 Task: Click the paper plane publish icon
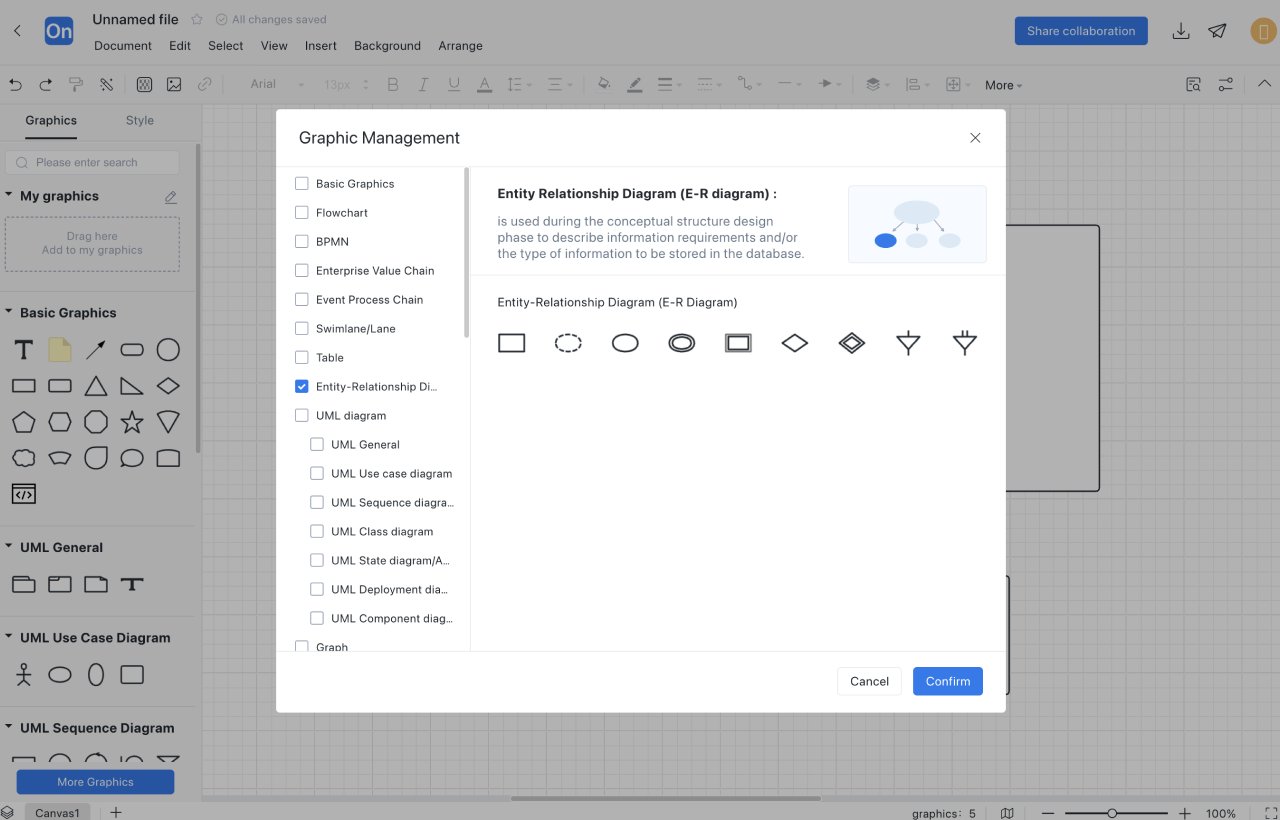pos(1217,31)
